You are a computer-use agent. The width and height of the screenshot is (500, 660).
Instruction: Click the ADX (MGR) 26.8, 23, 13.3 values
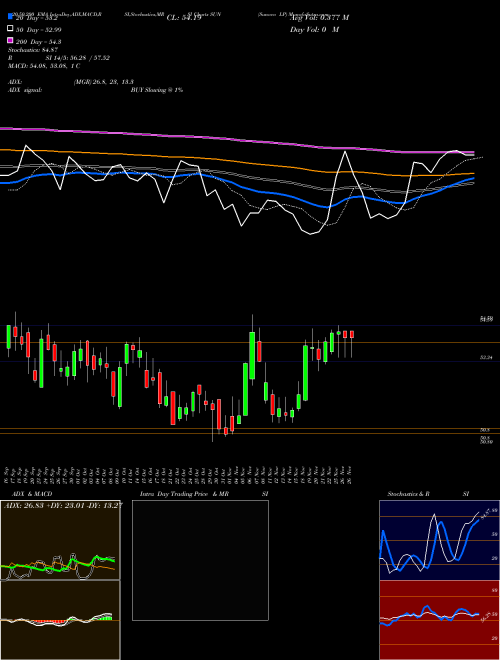104,82
